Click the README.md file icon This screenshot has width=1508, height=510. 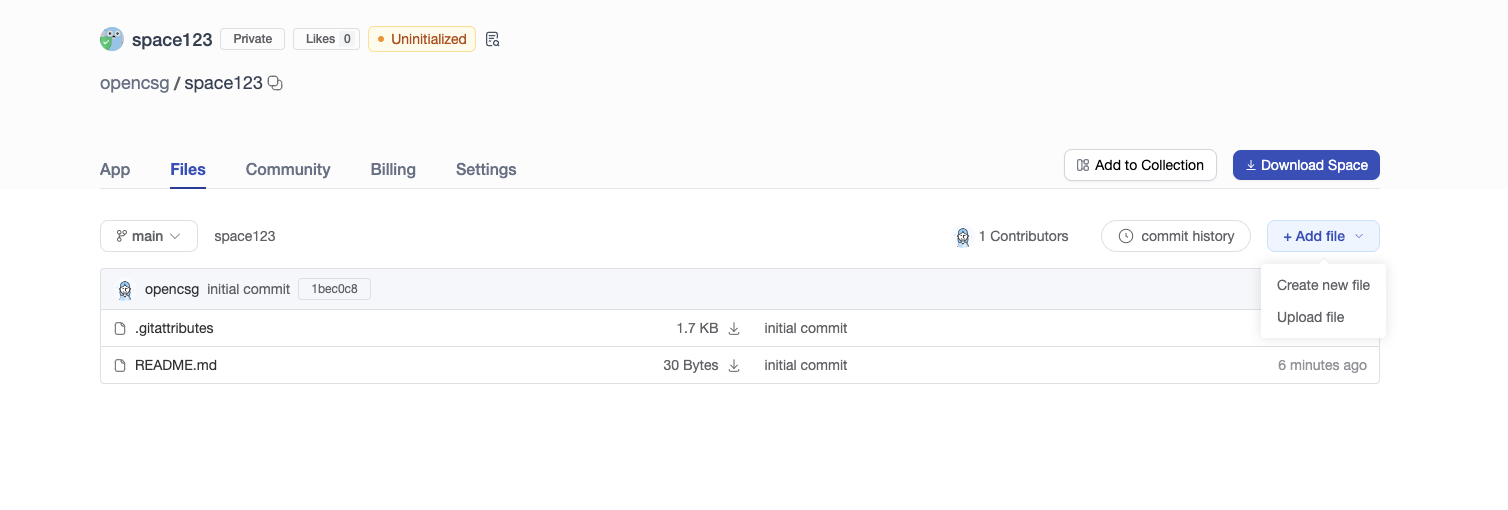(120, 365)
